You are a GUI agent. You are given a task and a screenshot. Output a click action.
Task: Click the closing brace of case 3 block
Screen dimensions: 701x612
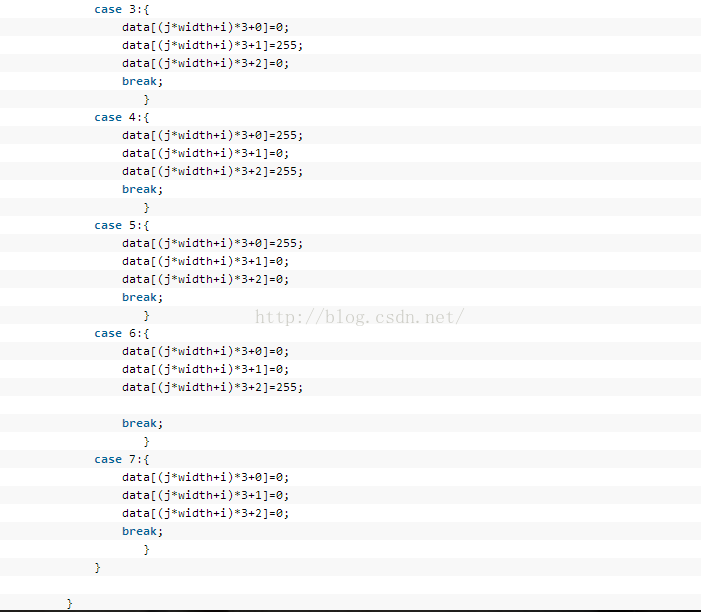tap(146, 100)
